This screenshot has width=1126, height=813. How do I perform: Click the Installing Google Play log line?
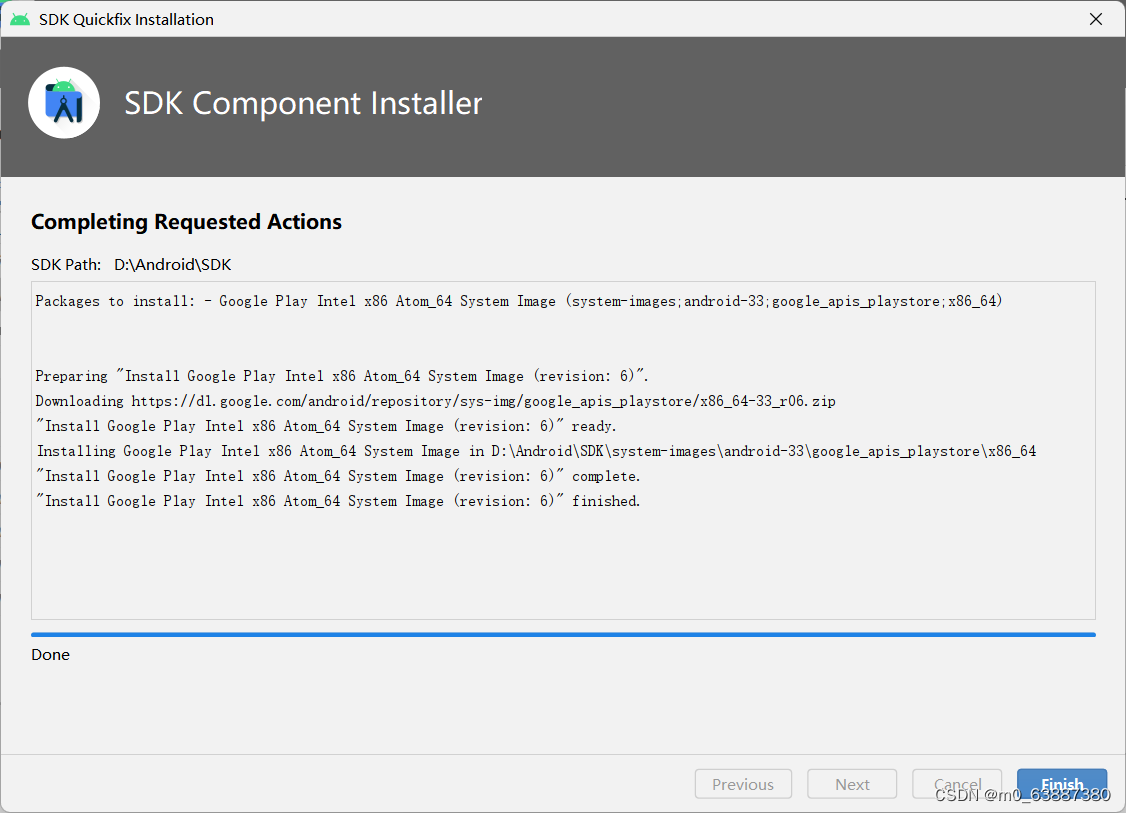pyautogui.click(x=536, y=451)
